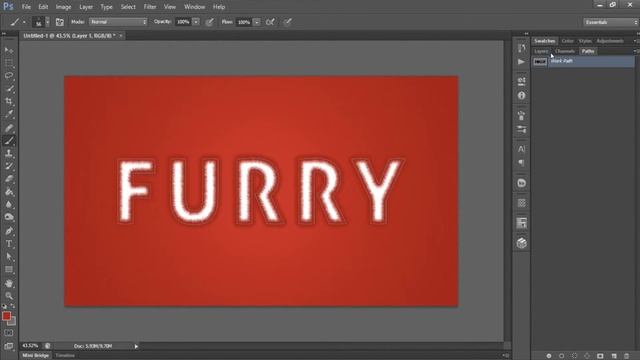The height and width of the screenshot is (360, 640).
Task: Open the Select menu
Action: coord(128,7)
